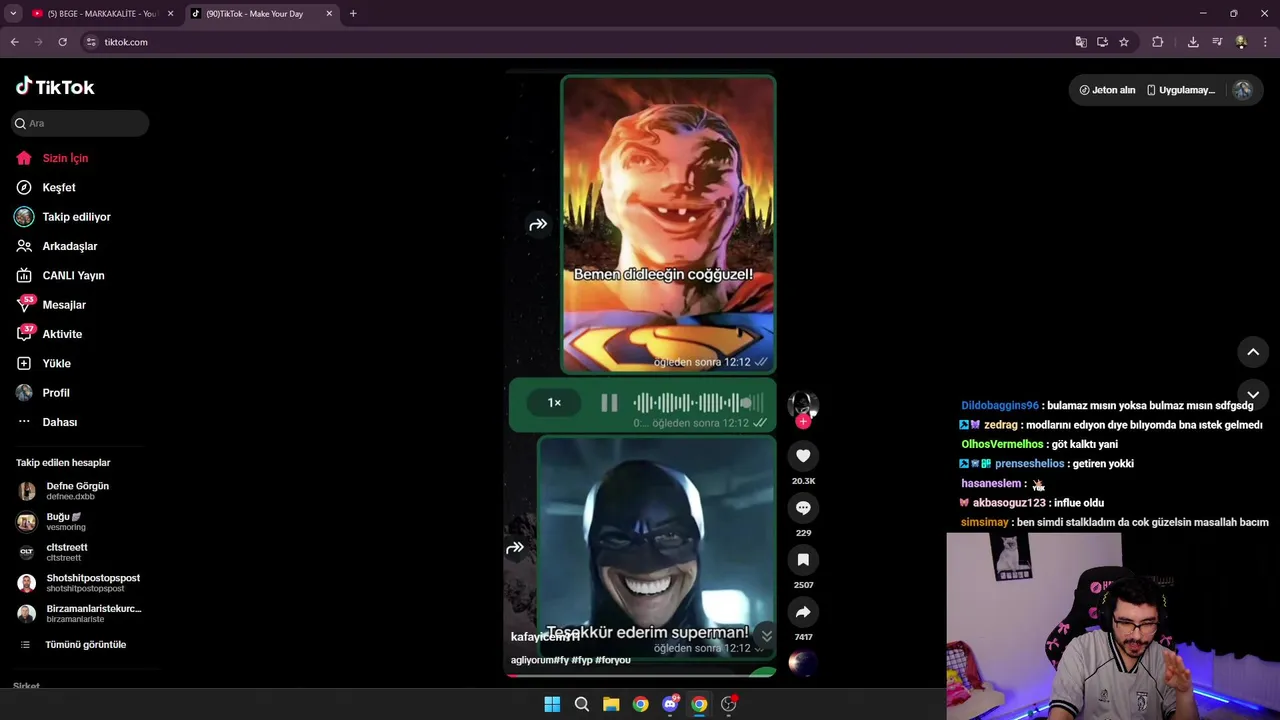The height and width of the screenshot is (720, 1280).
Task: Open Aktivite notifications
Action: pos(62,334)
